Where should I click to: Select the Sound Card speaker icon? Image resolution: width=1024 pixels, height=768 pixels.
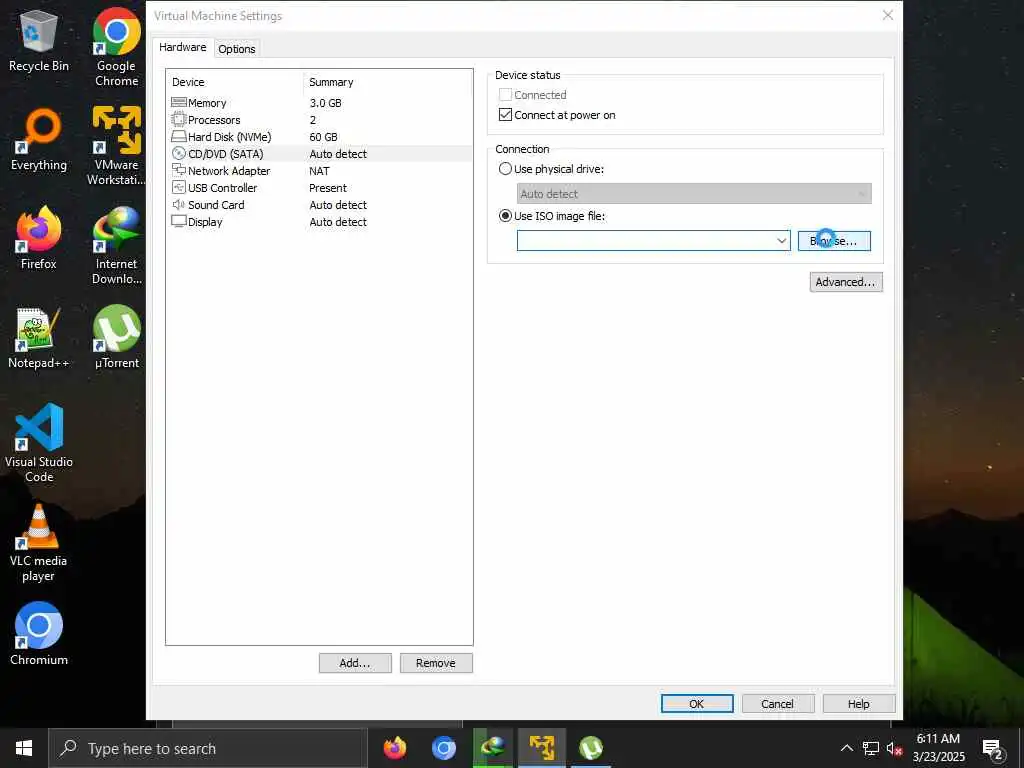(x=178, y=204)
